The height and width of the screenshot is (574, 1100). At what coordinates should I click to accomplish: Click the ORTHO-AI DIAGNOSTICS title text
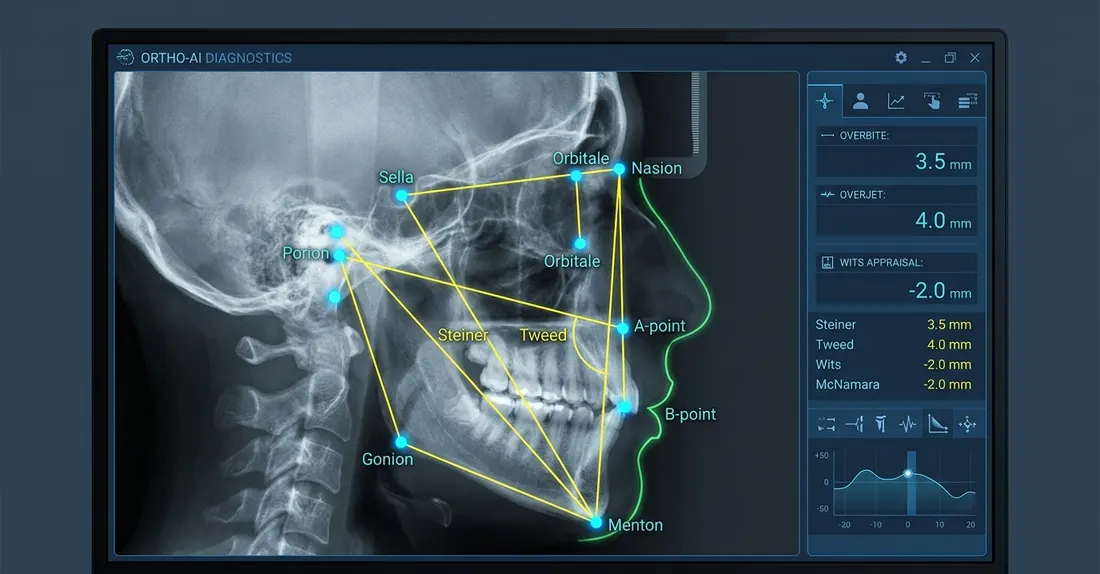click(216, 58)
